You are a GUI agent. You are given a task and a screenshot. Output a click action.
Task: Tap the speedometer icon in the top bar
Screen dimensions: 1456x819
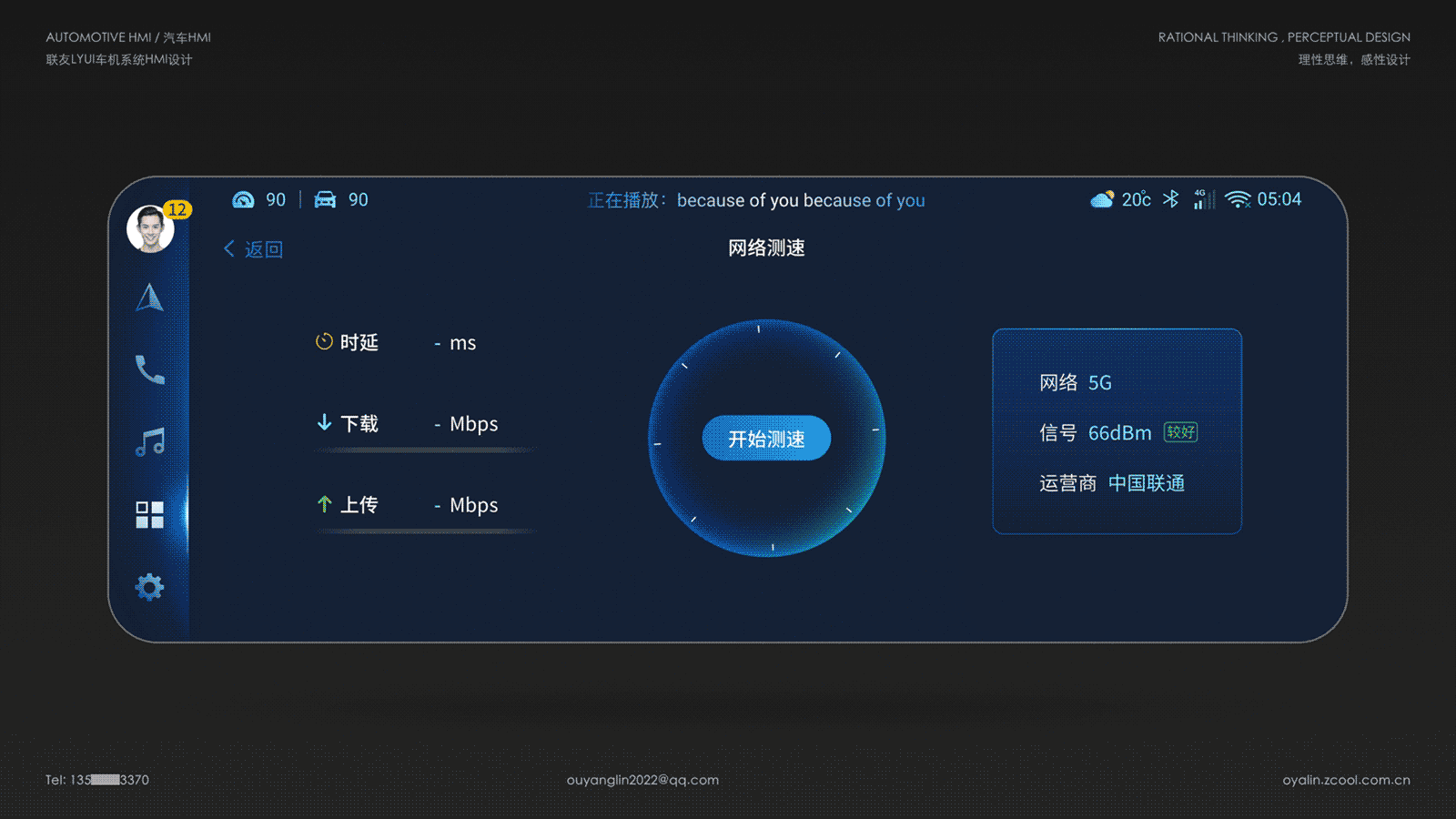pyautogui.click(x=243, y=199)
